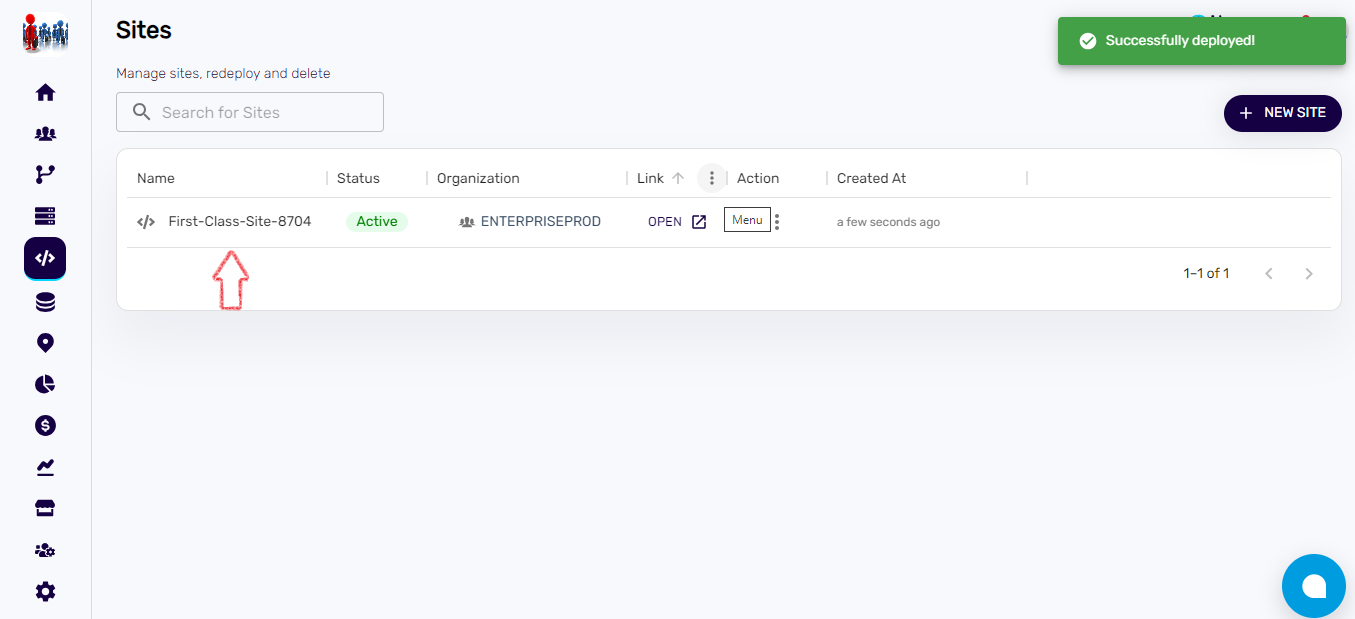This screenshot has height=619, width=1355.
Task: Open the dollar billing sidebar icon
Action: 45,426
